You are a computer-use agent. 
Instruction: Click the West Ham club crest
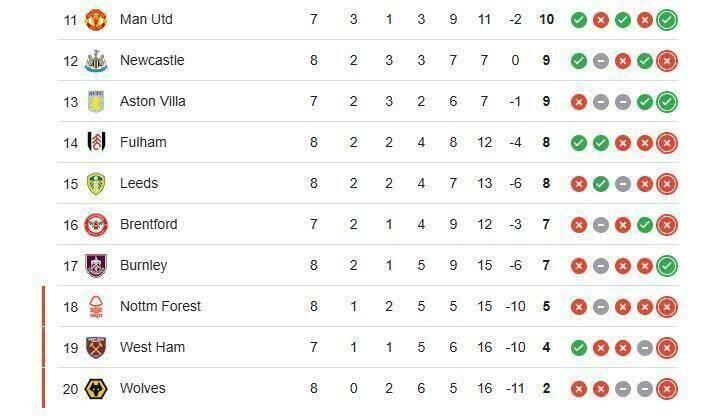[97, 347]
